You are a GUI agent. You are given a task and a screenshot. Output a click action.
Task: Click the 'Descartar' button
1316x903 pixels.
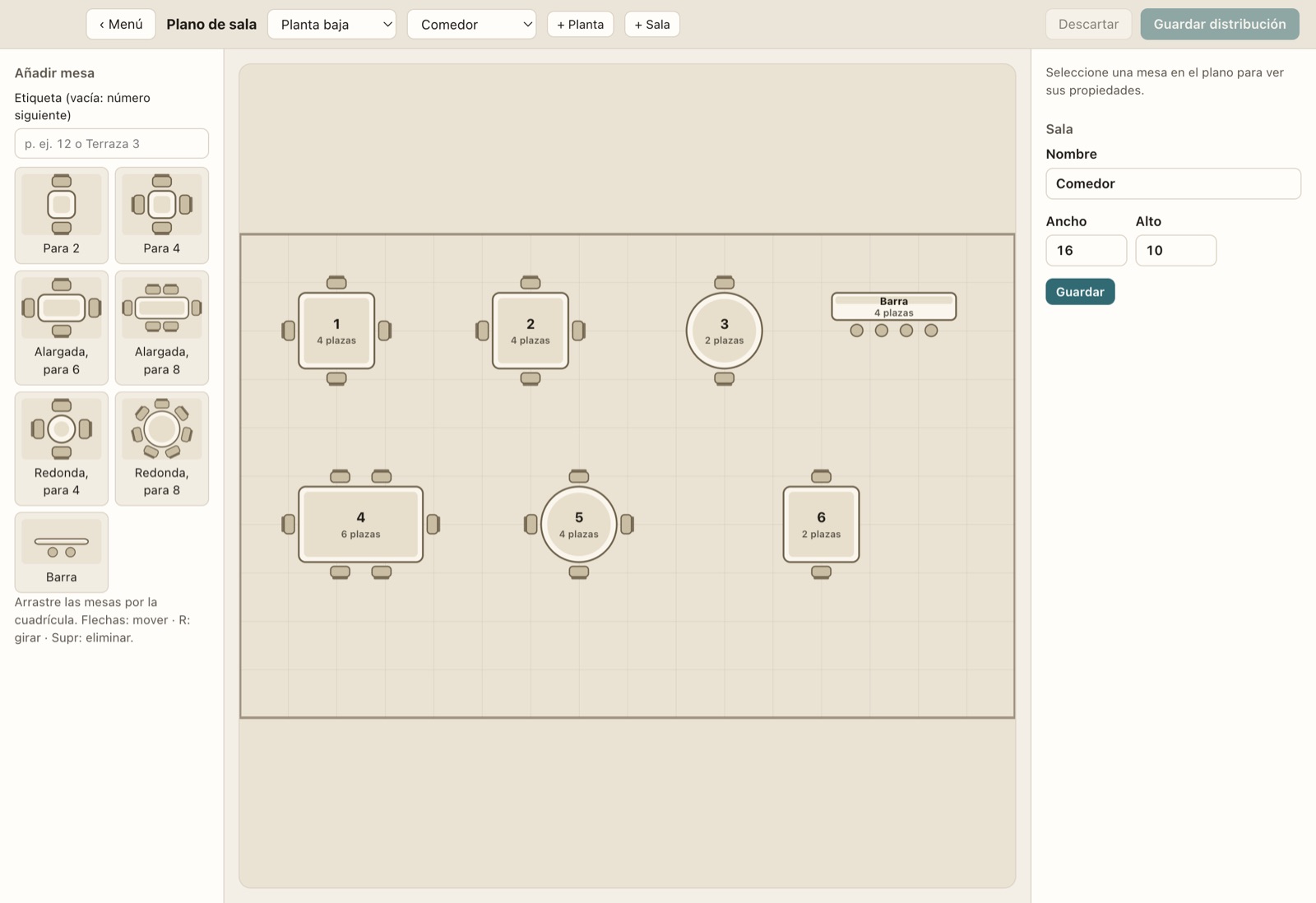1088,25
